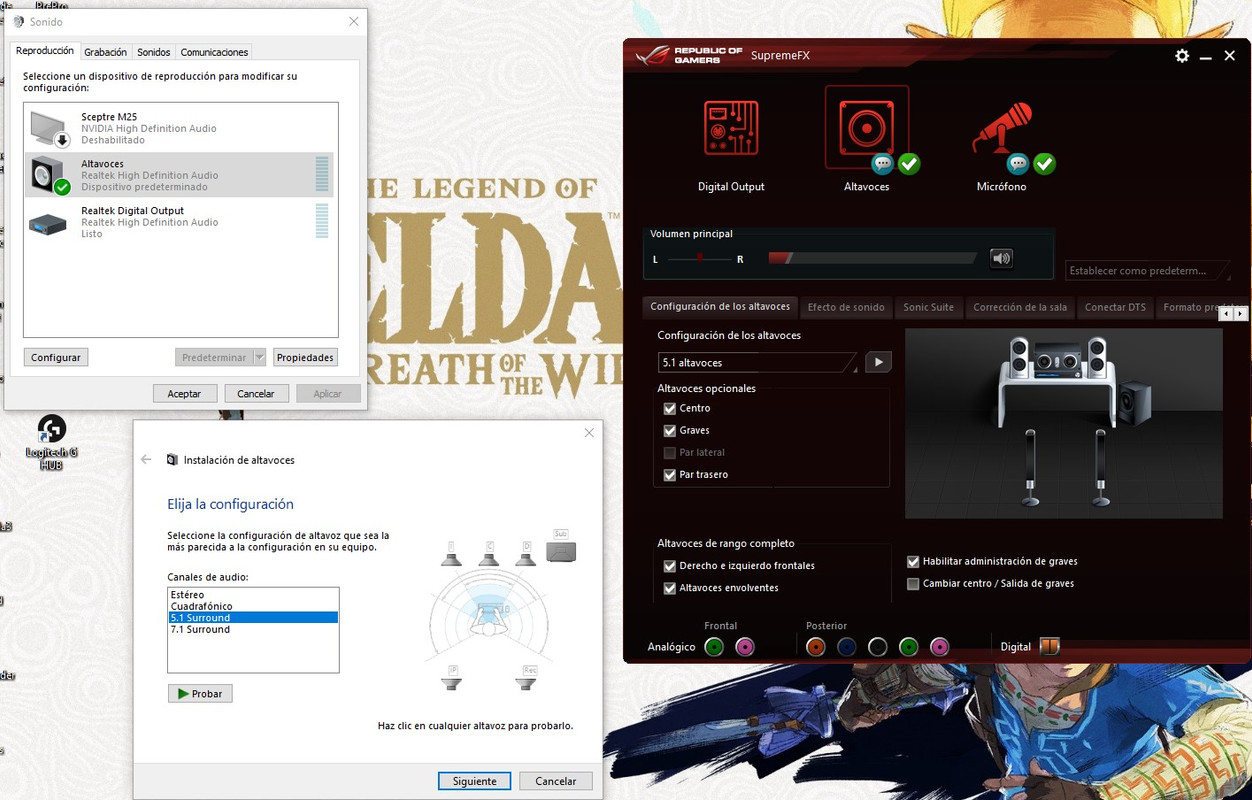Click the green checkmark badge on Micrófono
Image resolution: width=1252 pixels, height=800 pixels.
[x=1044, y=163]
